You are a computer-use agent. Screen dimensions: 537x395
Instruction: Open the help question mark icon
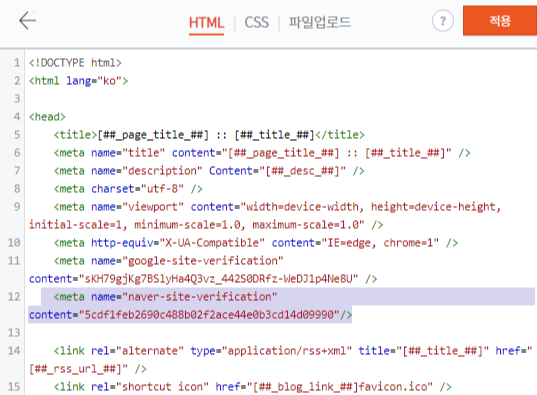pos(442,21)
